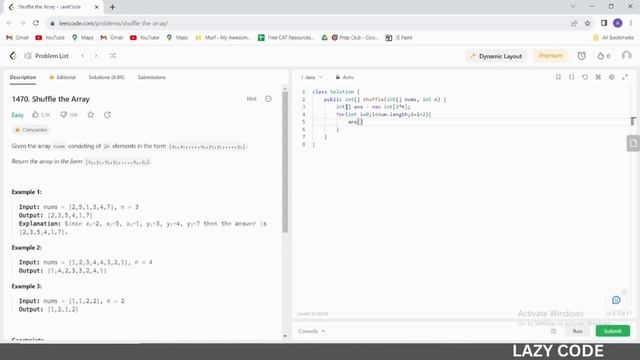This screenshot has width=640, height=360.
Task: Open editor shortcuts icon
Action: [598, 77]
